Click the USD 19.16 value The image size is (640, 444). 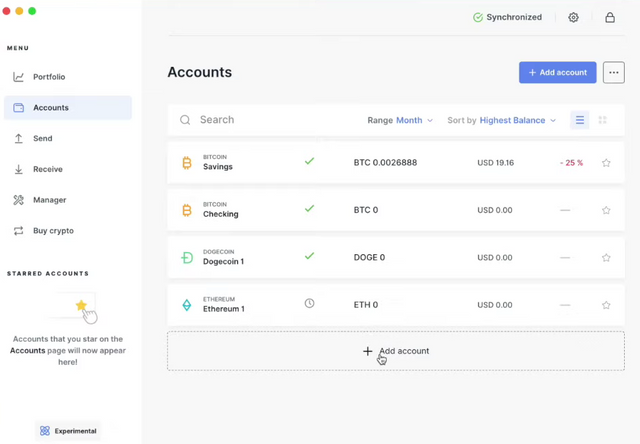[x=496, y=163]
